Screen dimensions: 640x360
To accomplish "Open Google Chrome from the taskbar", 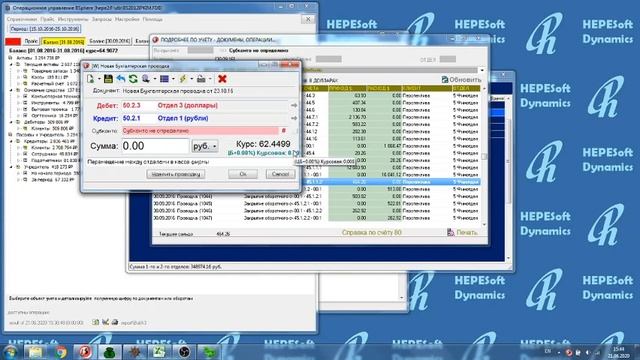I will click(x=61, y=352).
